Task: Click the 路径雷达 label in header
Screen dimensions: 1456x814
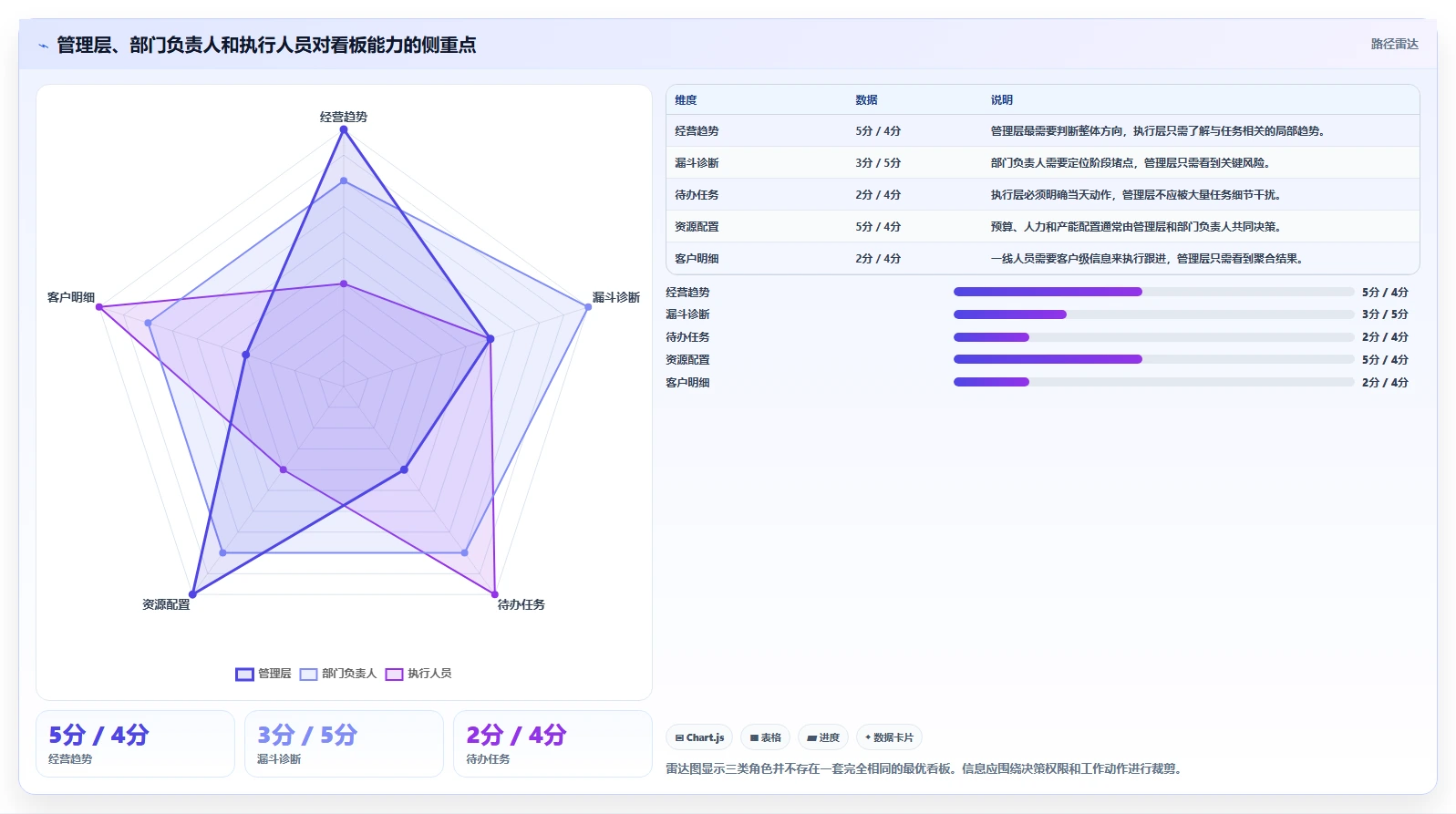Action: pos(1394,44)
